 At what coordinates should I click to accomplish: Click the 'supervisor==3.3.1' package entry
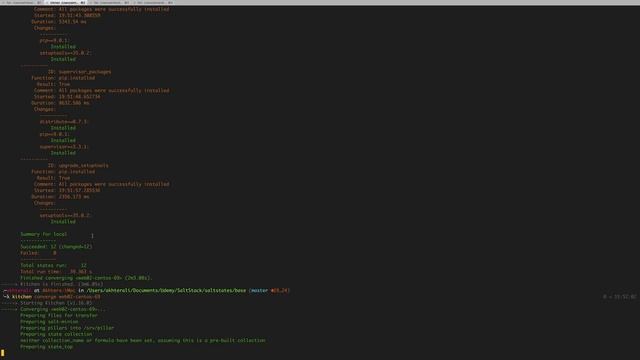tap(63, 147)
